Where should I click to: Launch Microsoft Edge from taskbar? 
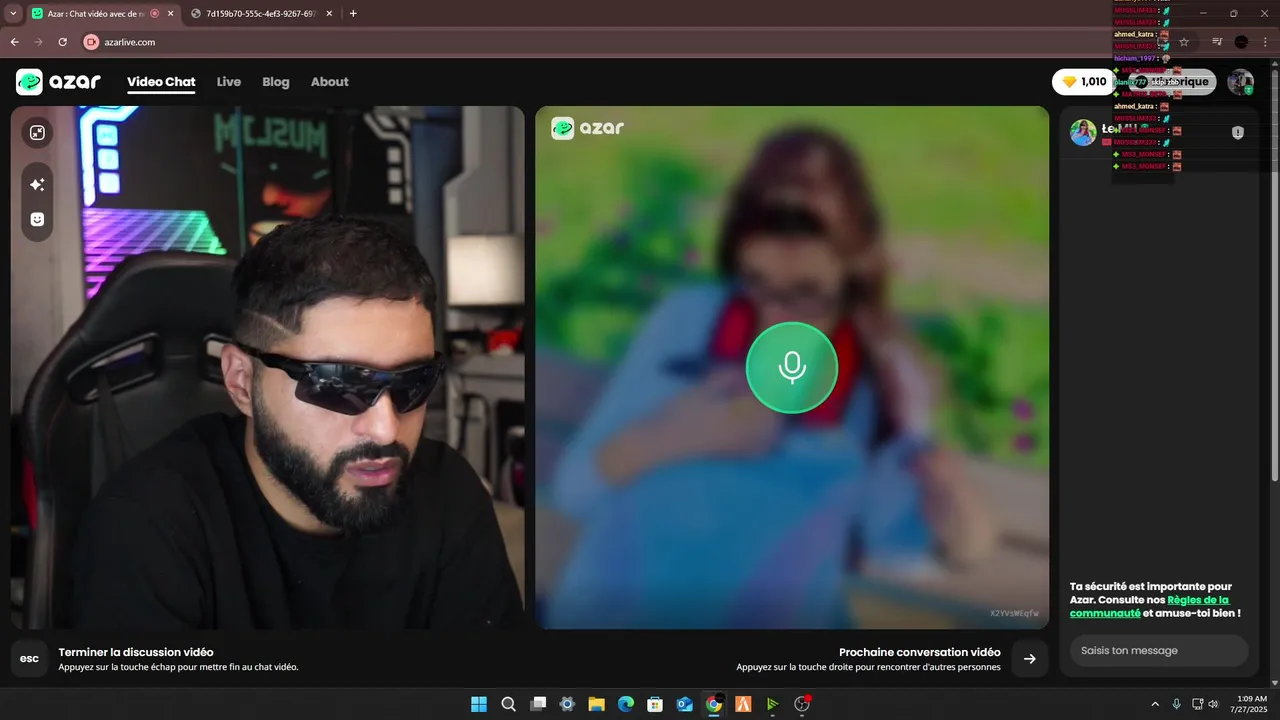click(626, 704)
